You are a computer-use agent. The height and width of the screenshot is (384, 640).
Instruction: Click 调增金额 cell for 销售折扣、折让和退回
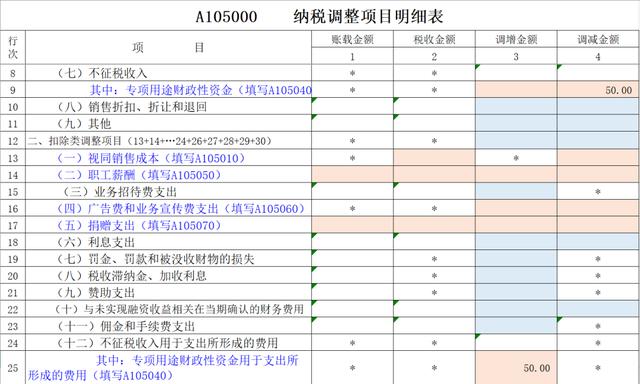(x=516, y=106)
